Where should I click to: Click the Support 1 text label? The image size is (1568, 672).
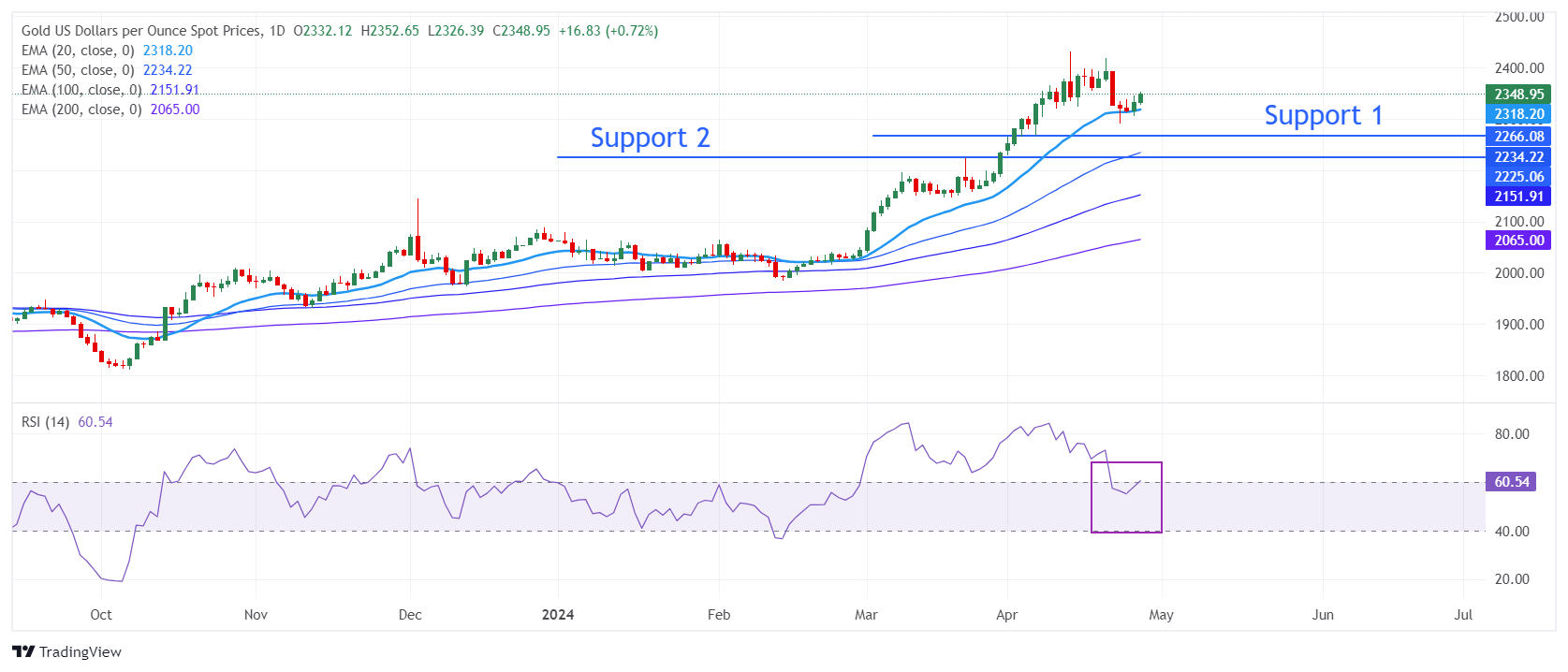(1322, 115)
